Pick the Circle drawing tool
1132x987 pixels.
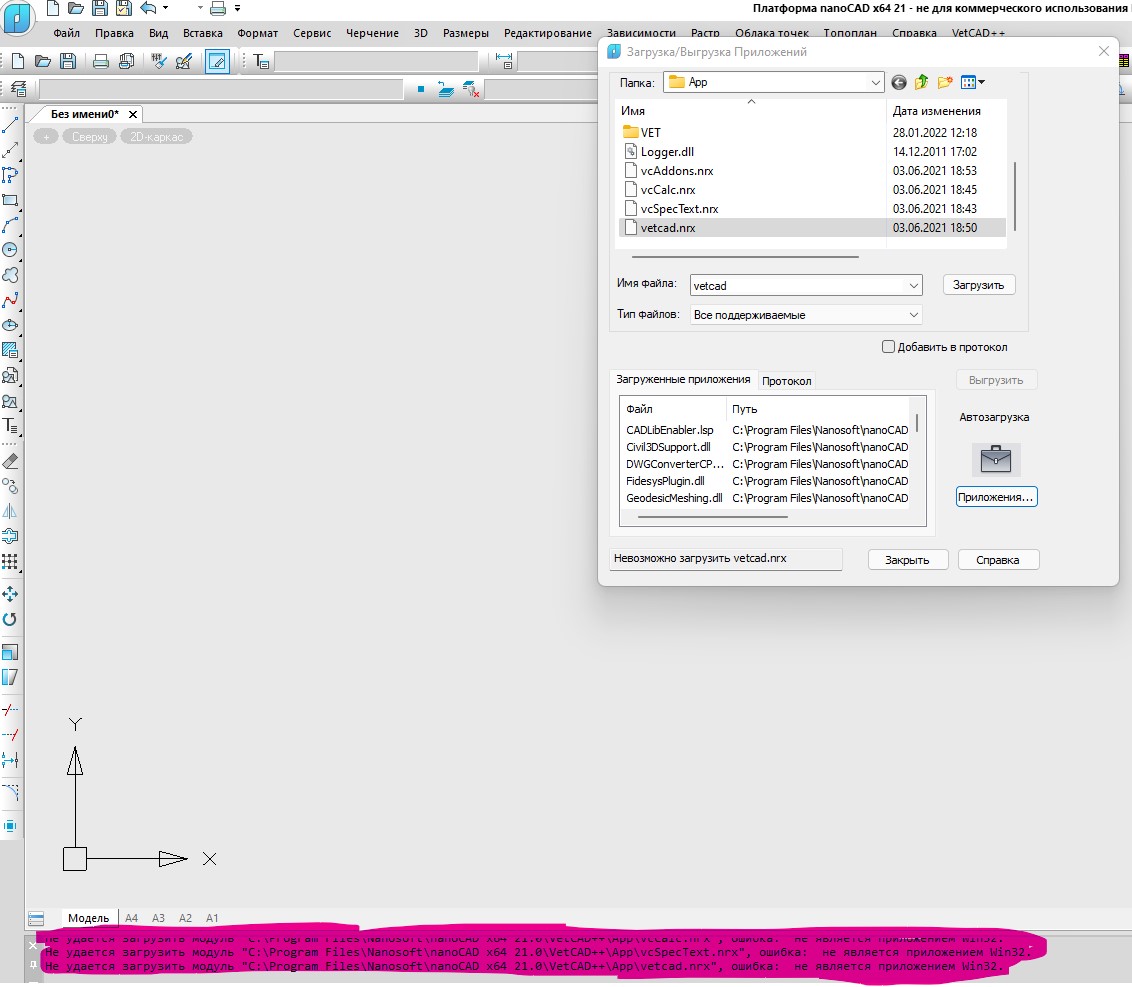[x=11, y=250]
